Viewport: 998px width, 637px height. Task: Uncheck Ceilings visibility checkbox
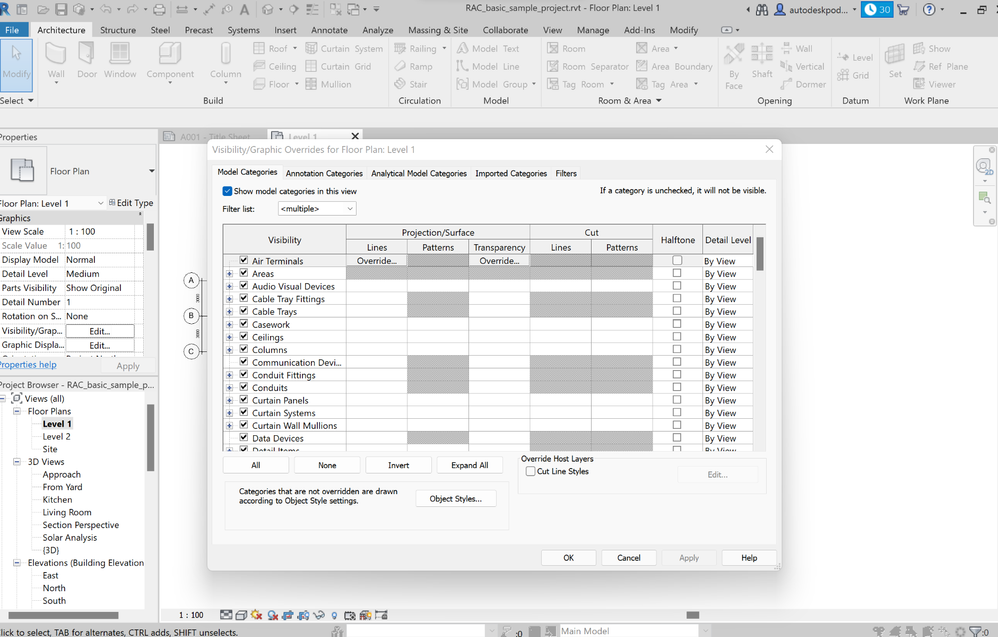(x=243, y=337)
